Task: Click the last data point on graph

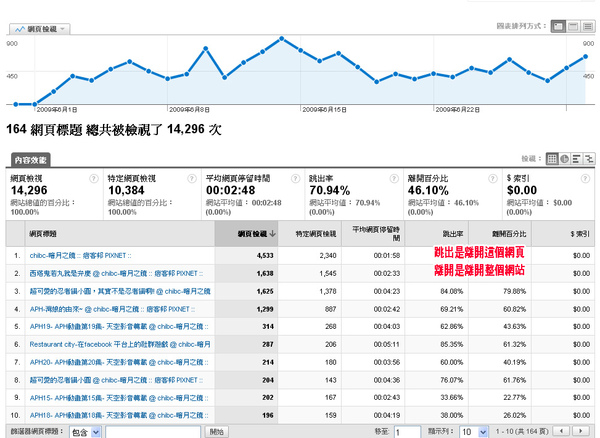Action: click(585, 57)
